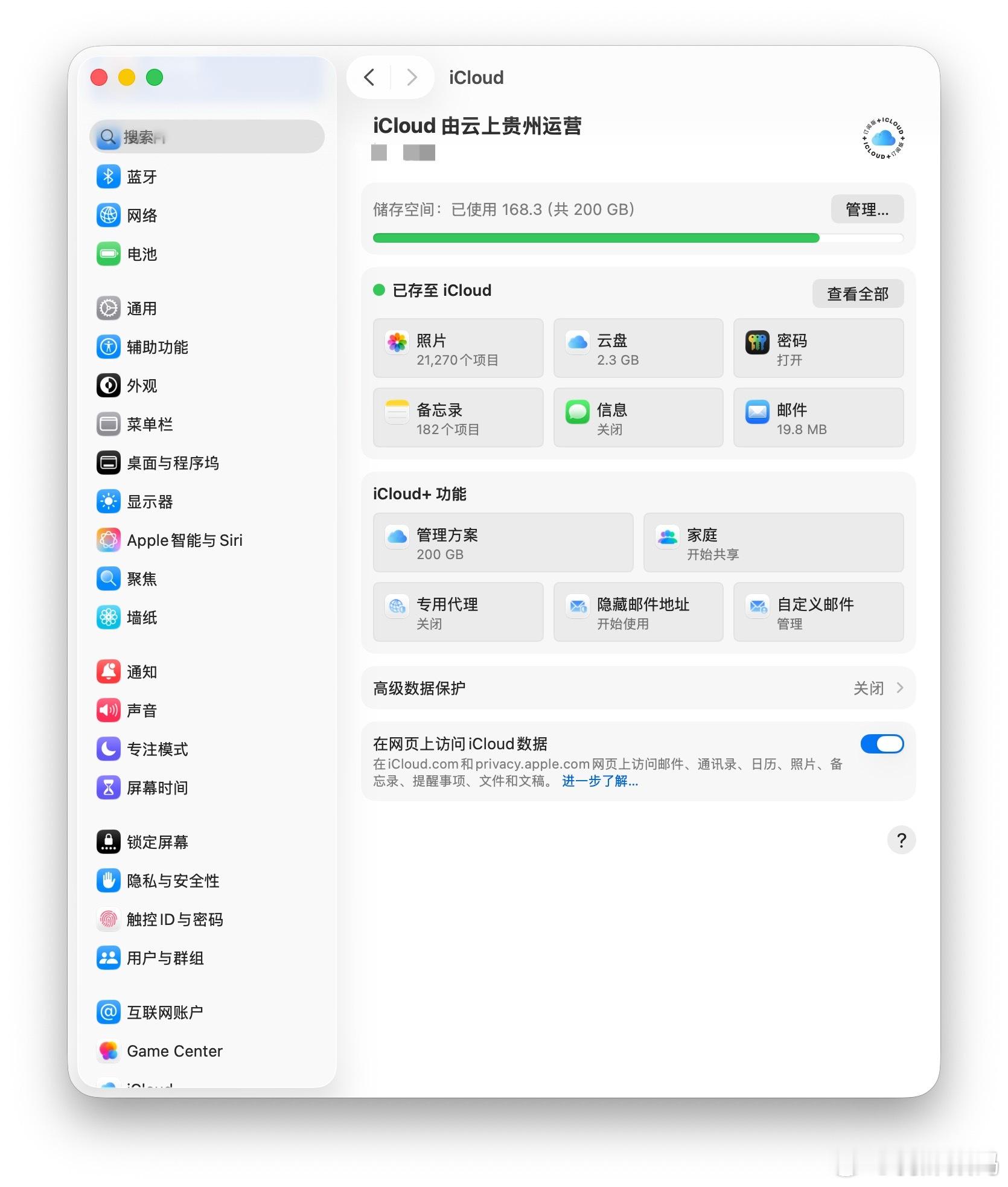Open the Game Center icon
Screen dimensions: 1008x1187
109,1051
